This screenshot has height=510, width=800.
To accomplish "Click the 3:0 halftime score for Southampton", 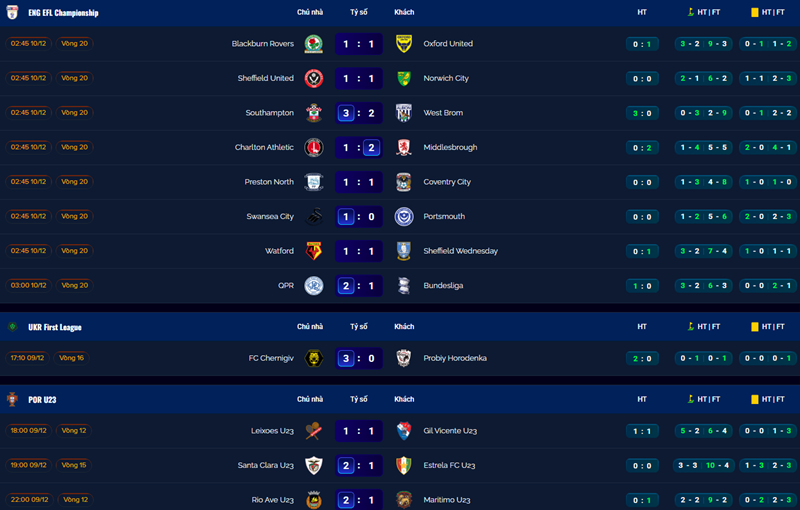I will 642,113.
